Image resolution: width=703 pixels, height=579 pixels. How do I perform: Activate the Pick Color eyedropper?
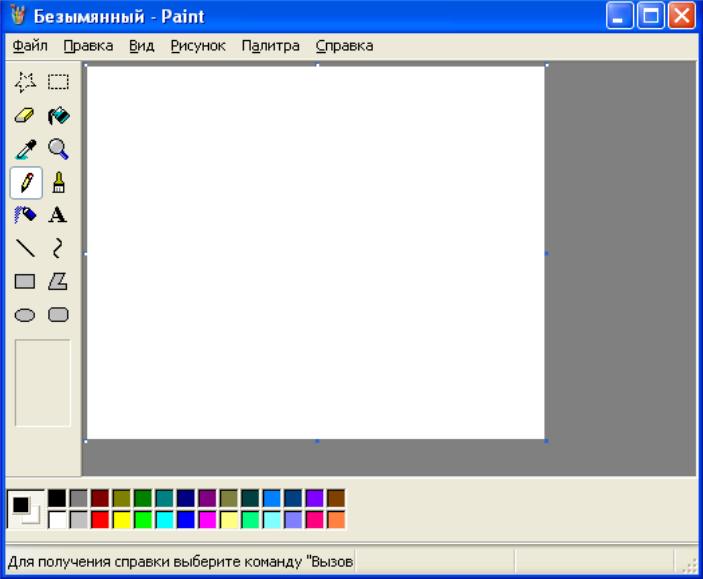click(25, 149)
